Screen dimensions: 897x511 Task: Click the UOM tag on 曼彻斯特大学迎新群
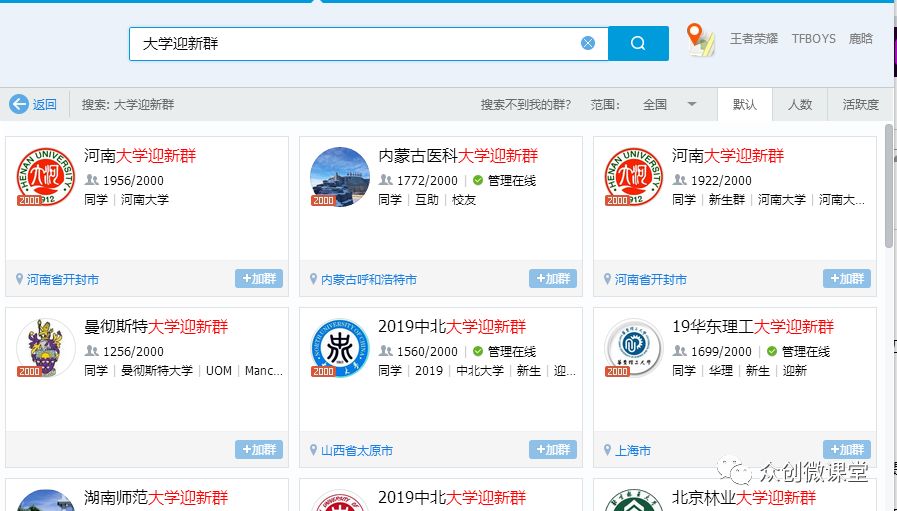pyautogui.click(x=219, y=370)
